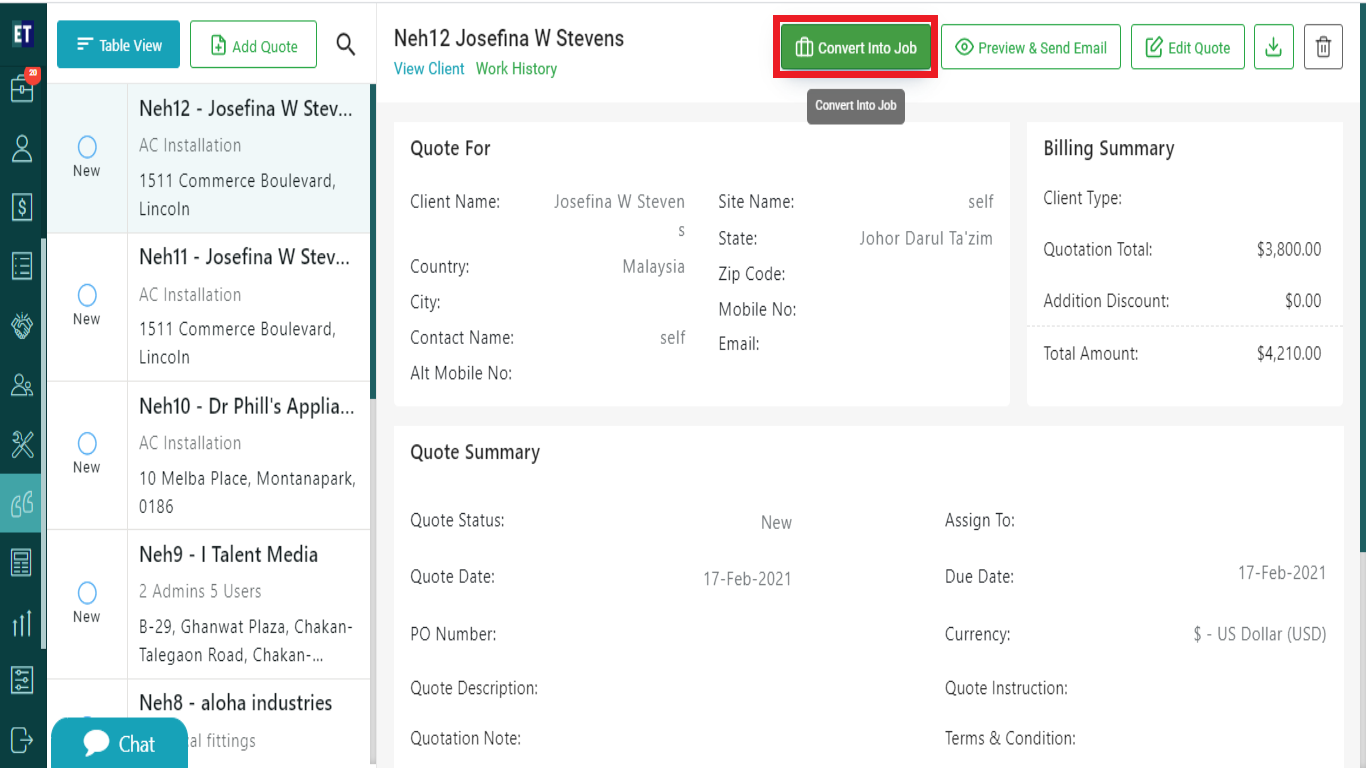Open jobs briefcase icon in sidebar
The height and width of the screenshot is (768, 1366).
coord(22,87)
